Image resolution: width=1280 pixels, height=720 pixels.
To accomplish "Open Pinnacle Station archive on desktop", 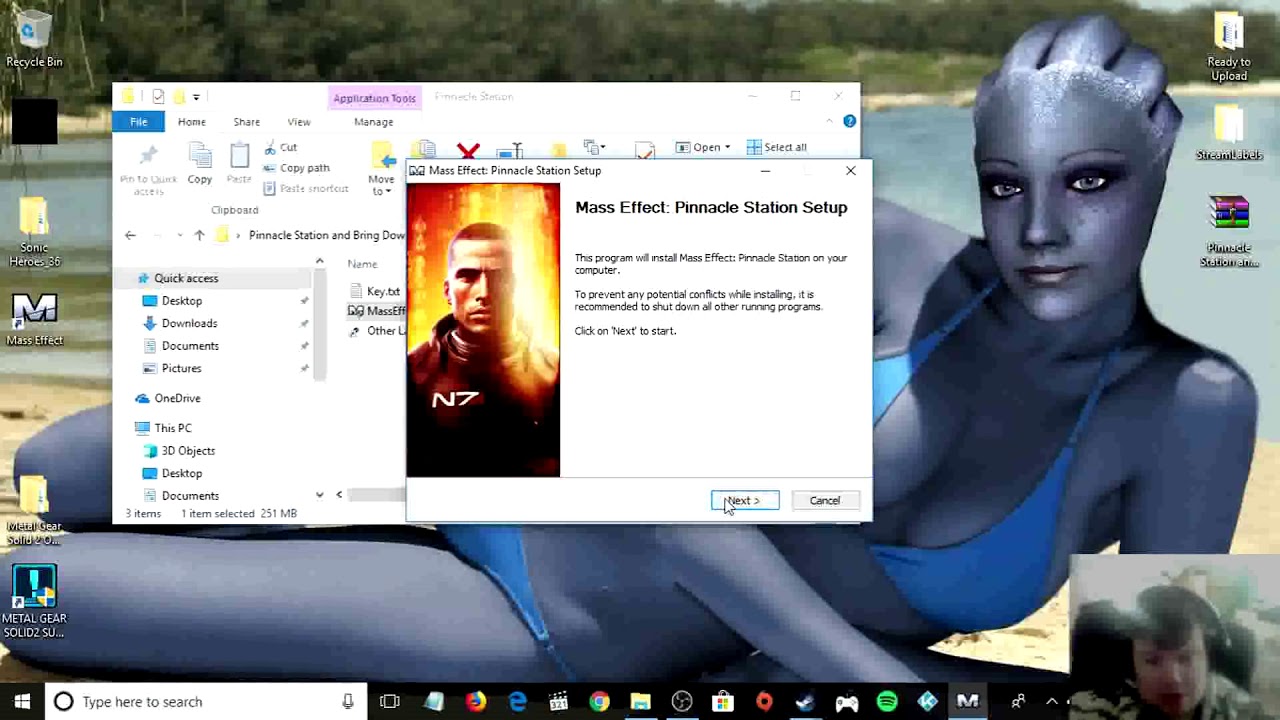I will click(x=1228, y=232).
